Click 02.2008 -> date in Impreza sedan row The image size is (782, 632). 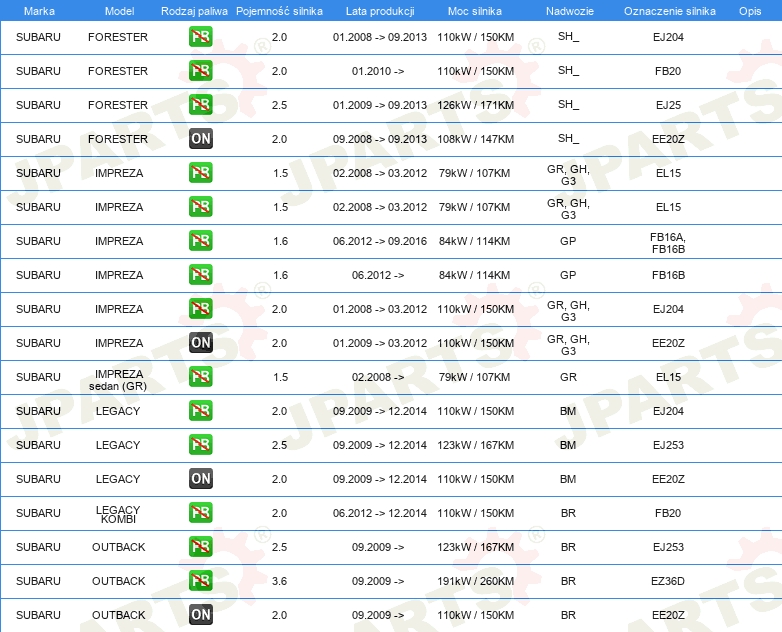(x=378, y=377)
